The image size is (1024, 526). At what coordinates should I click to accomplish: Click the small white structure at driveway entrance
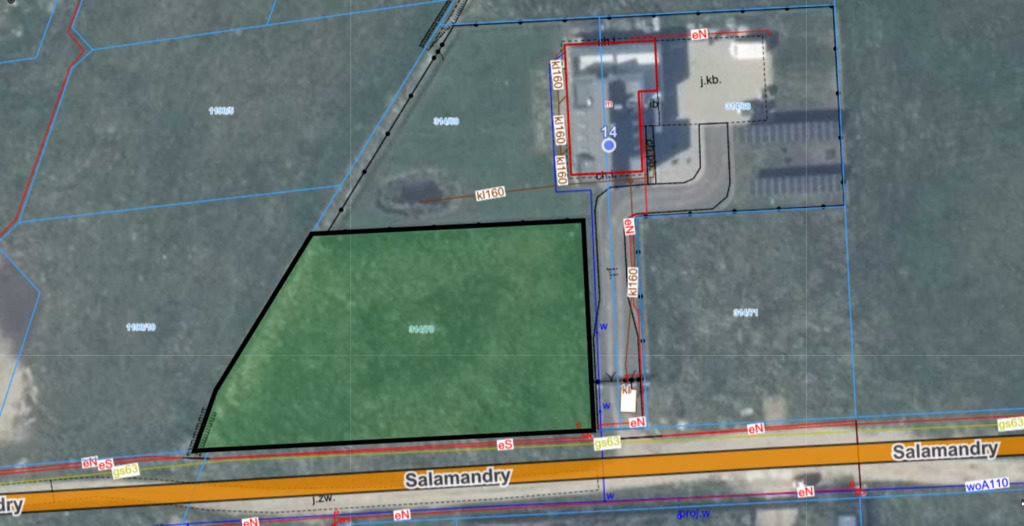[629, 400]
